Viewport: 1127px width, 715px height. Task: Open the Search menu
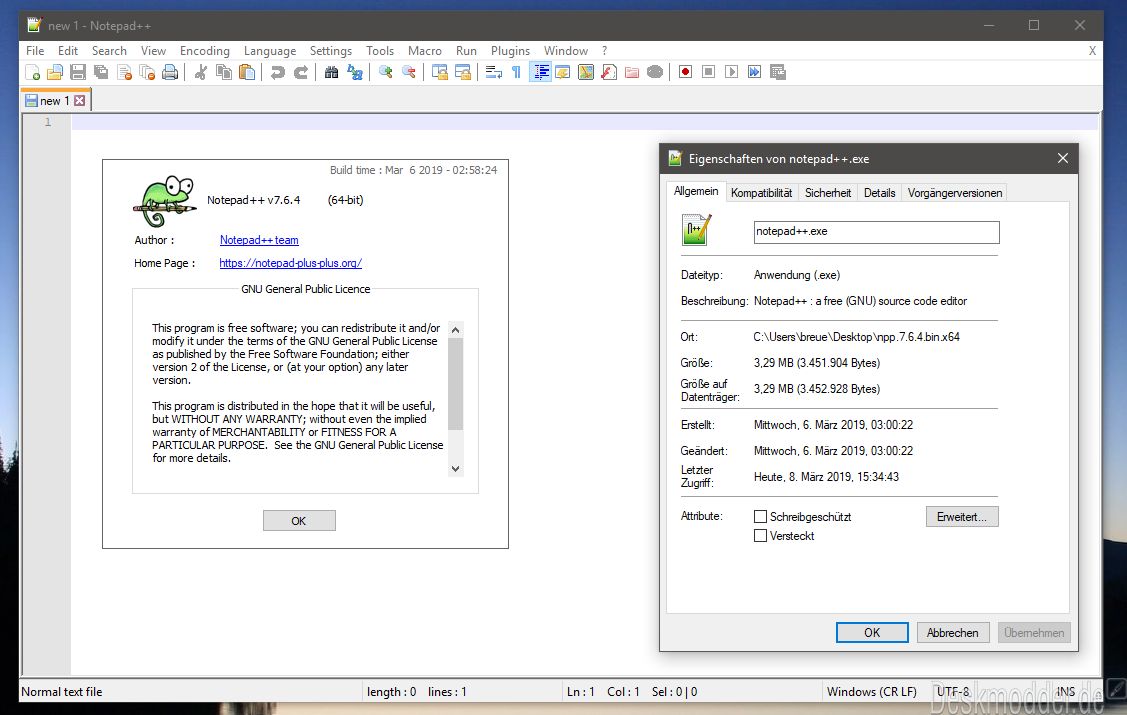click(109, 51)
